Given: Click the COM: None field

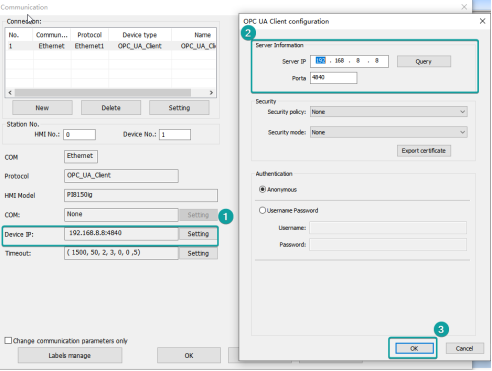Looking at the screenshot, I should coord(121,215).
